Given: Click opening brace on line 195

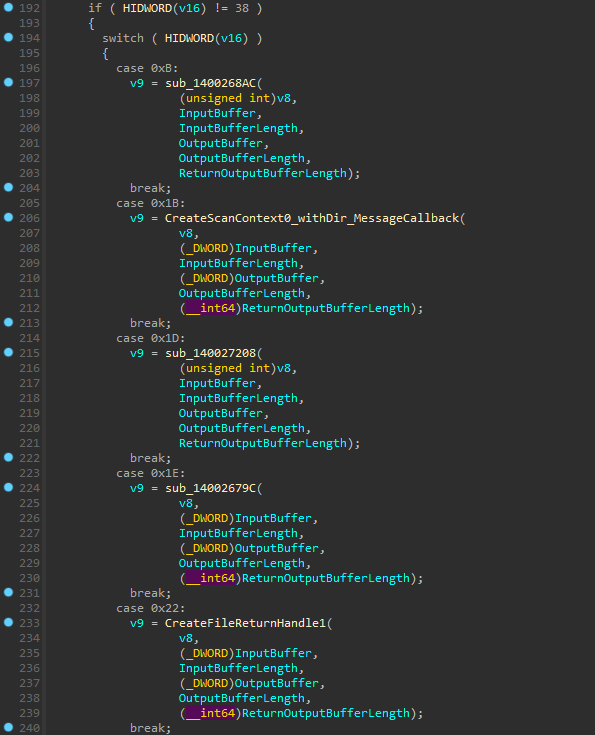Looking at the screenshot, I should 105,53.
